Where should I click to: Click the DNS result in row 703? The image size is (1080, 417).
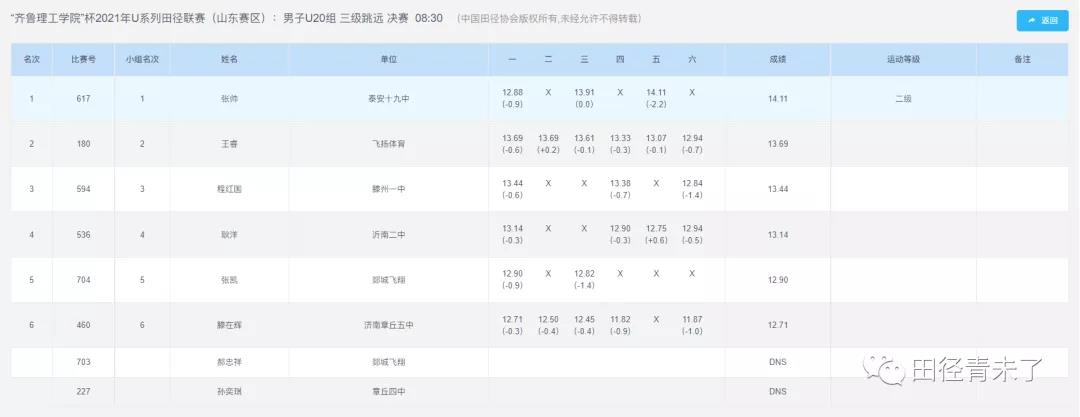[778, 362]
